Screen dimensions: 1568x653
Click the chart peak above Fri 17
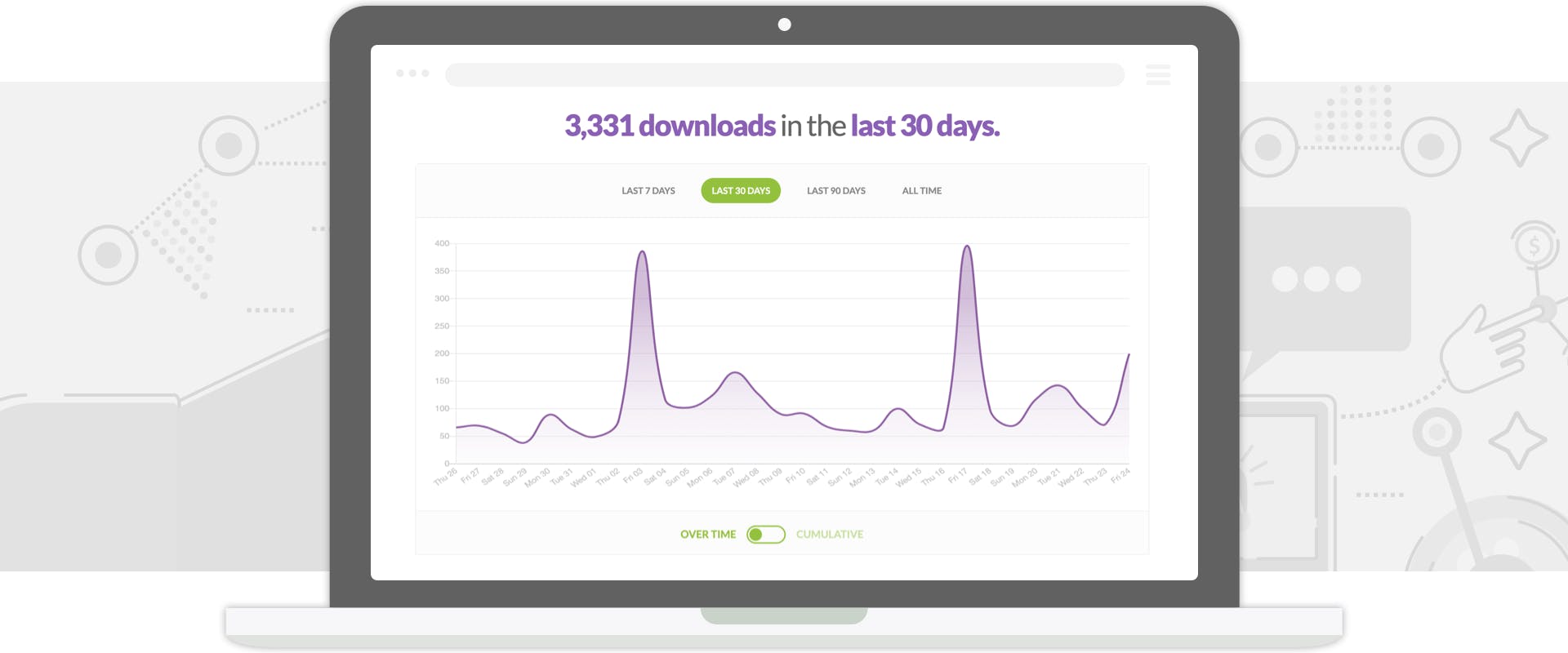click(967, 247)
